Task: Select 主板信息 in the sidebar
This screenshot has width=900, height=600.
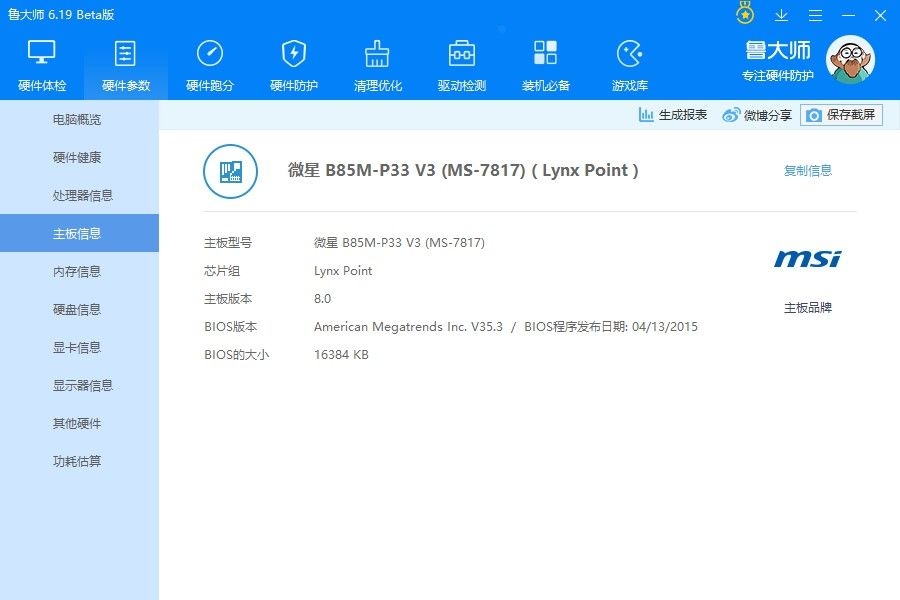Action: coord(79,233)
